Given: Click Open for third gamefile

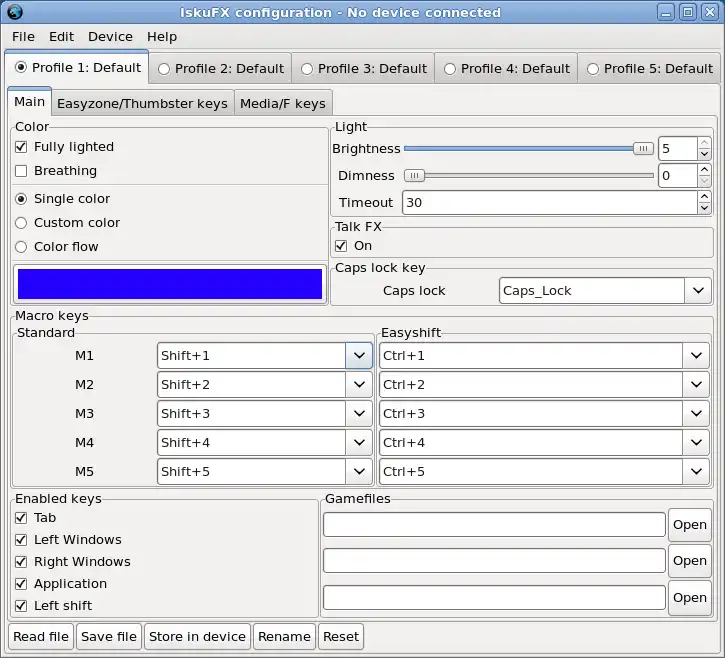Looking at the screenshot, I should pos(689,598).
